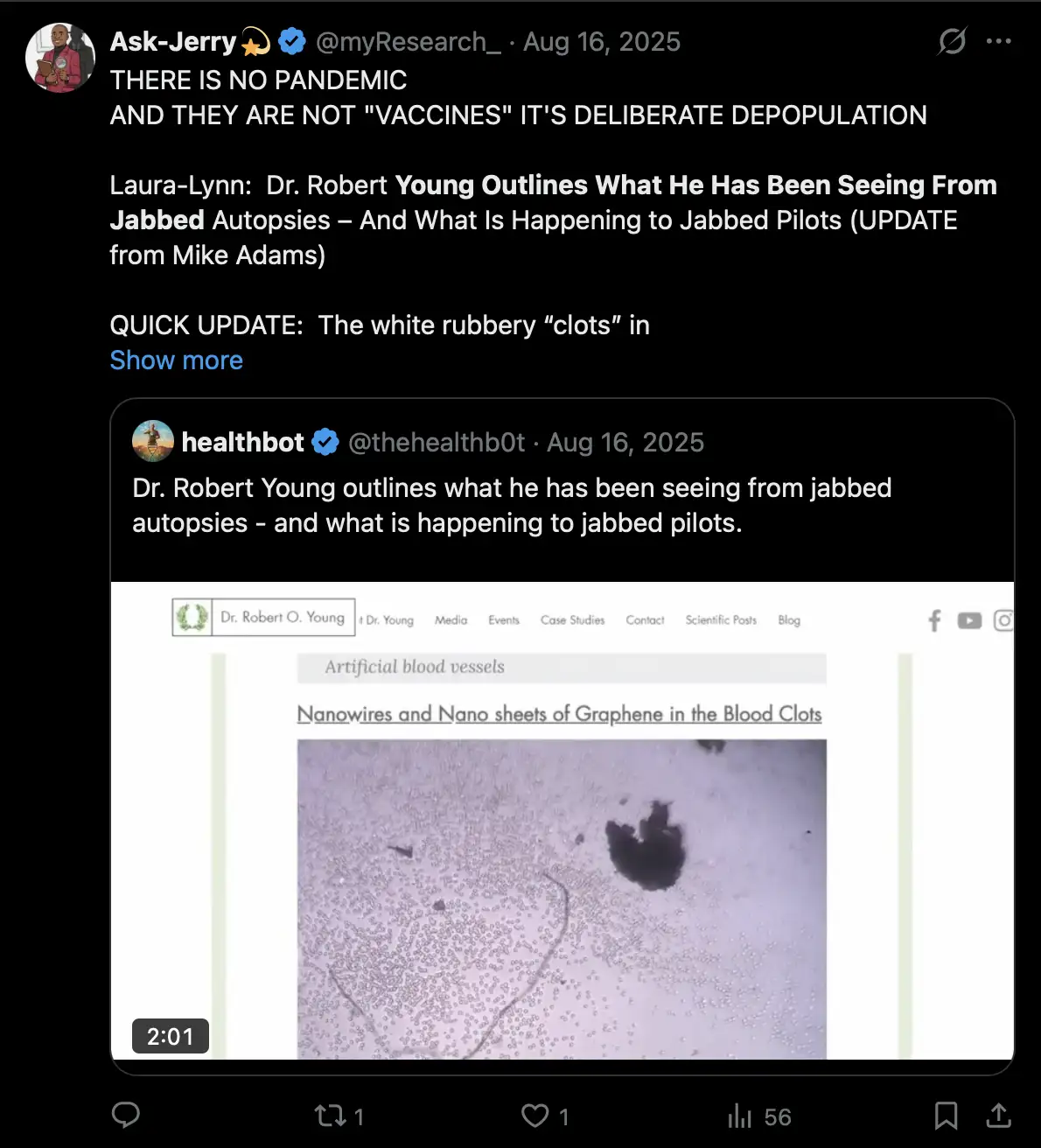Like the post with heart icon
The height and width of the screenshot is (1148, 1041).
[534, 1116]
